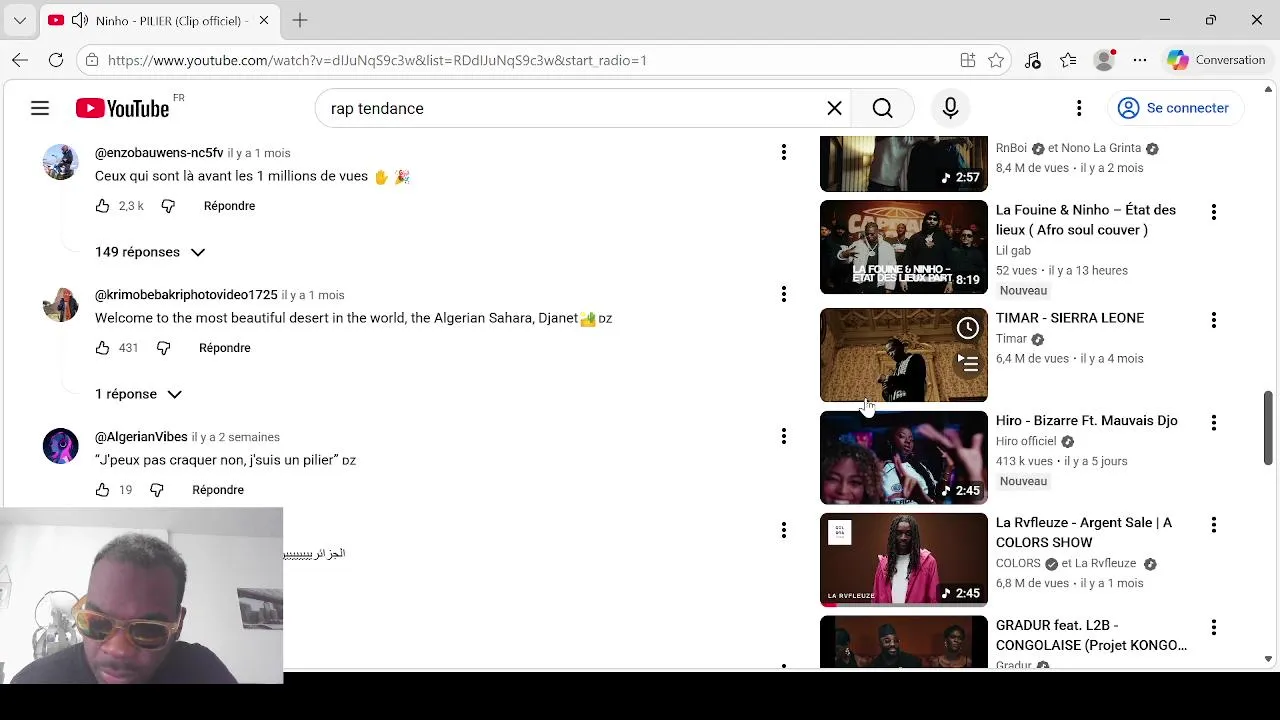Dislike the Algerian Sahara comment
The image size is (1280, 720).
(163, 348)
